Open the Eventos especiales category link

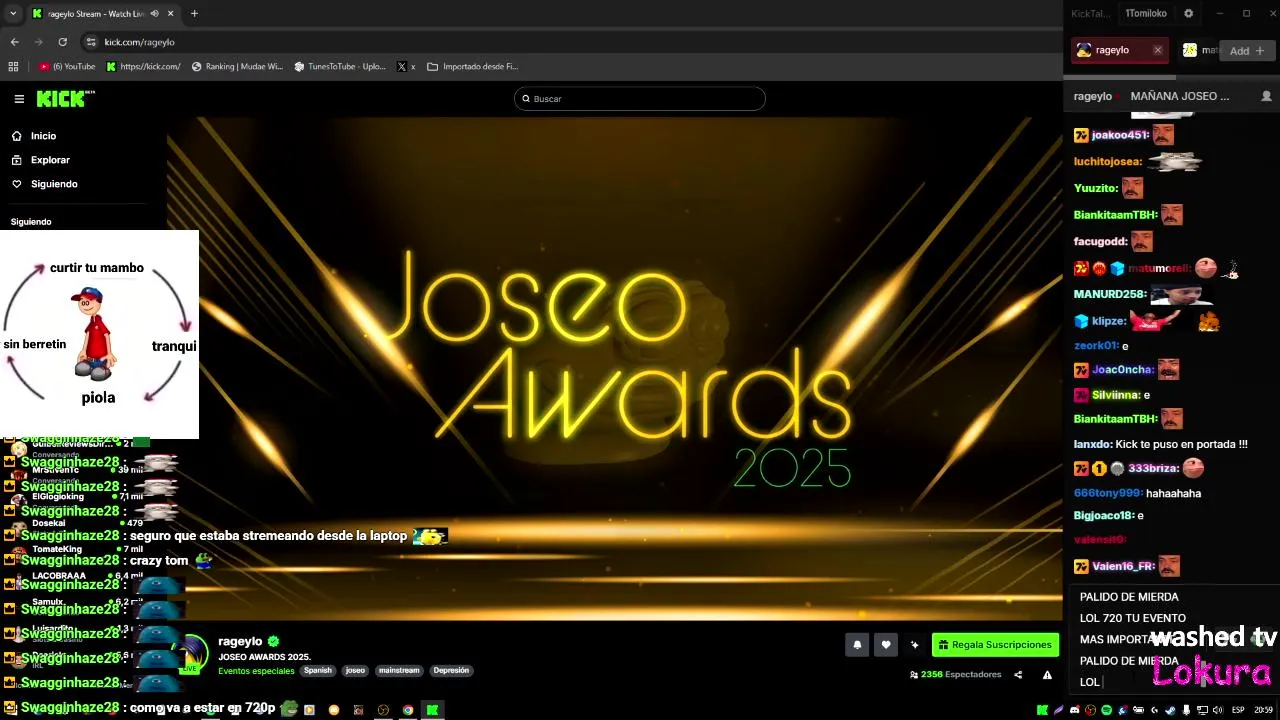pos(256,671)
